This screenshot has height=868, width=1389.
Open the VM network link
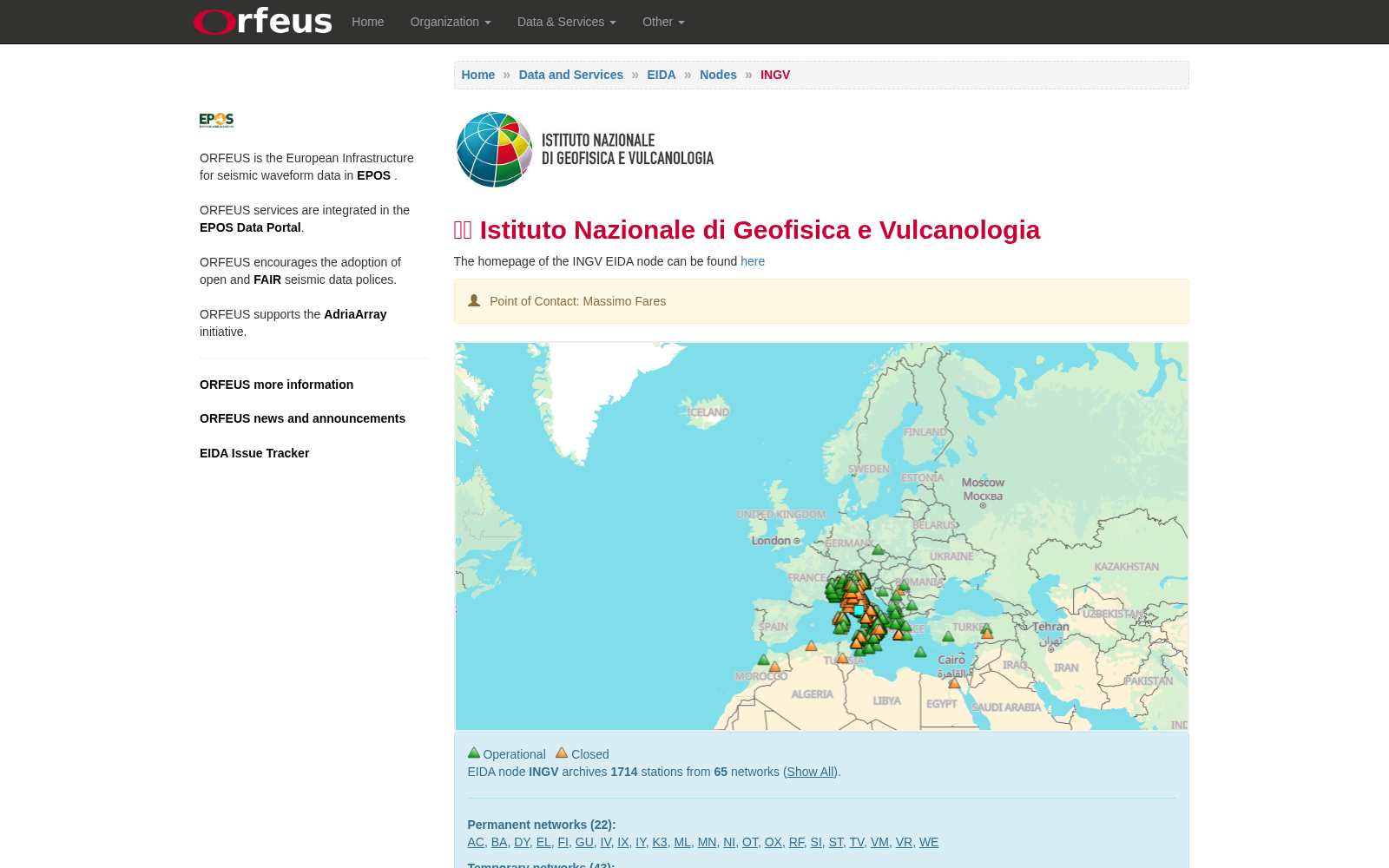pos(879,842)
